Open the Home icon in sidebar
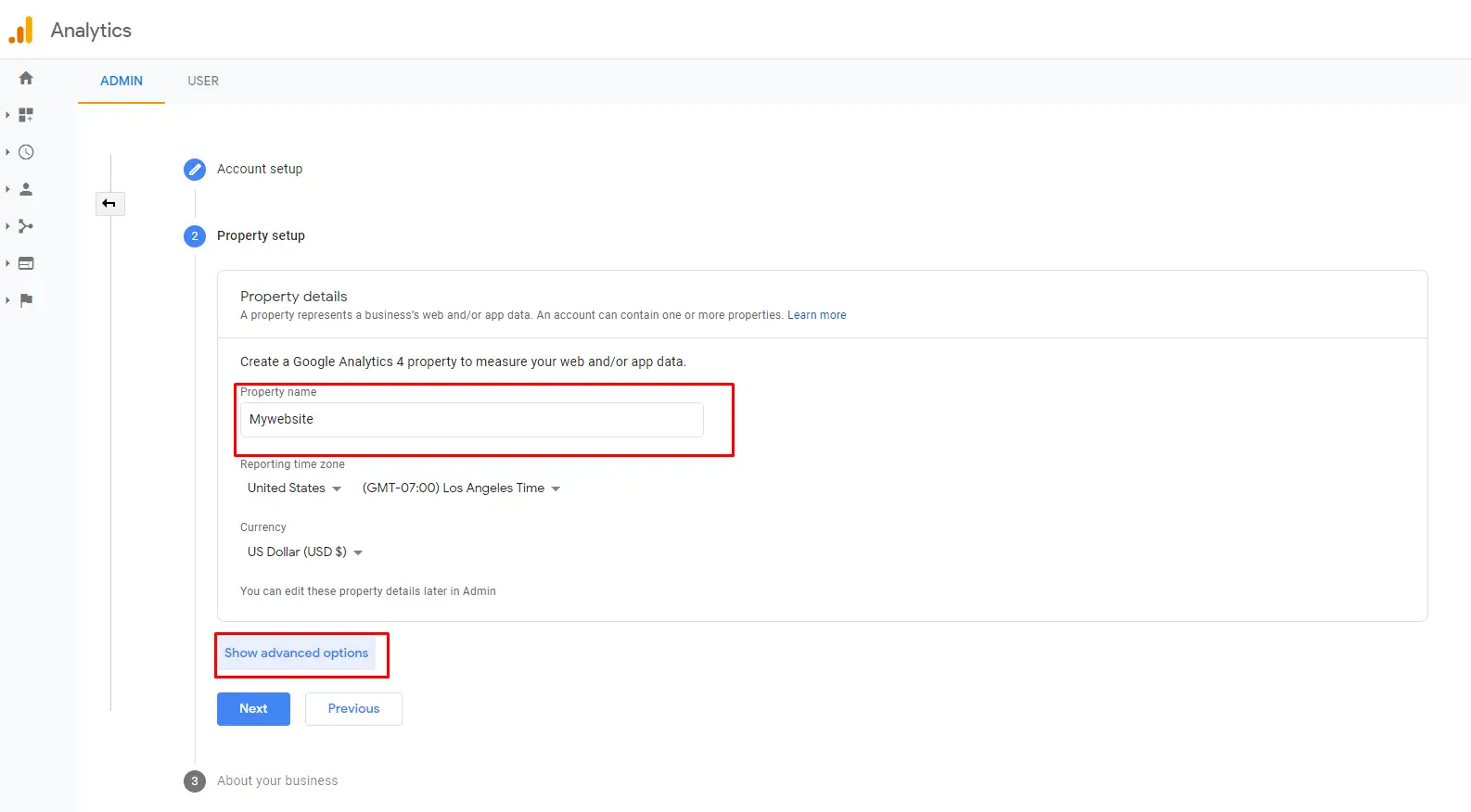This screenshot has width=1471, height=812. point(26,78)
